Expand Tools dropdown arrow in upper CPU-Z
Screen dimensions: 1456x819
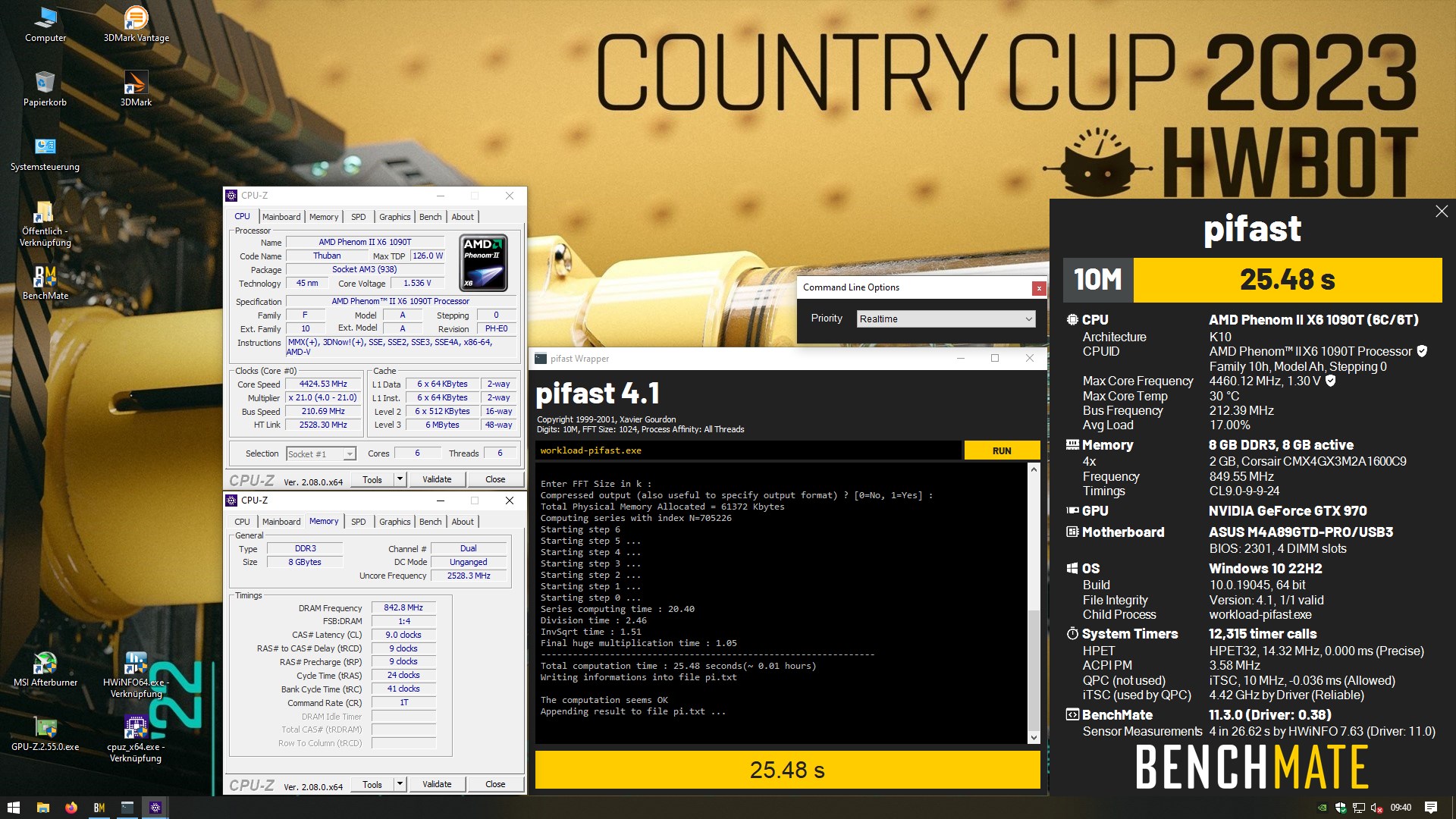(x=400, y=479)
